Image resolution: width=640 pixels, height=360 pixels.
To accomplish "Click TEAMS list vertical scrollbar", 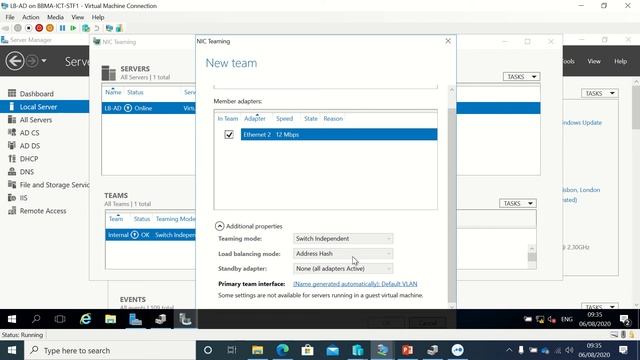I will click(x=532, y=257).
